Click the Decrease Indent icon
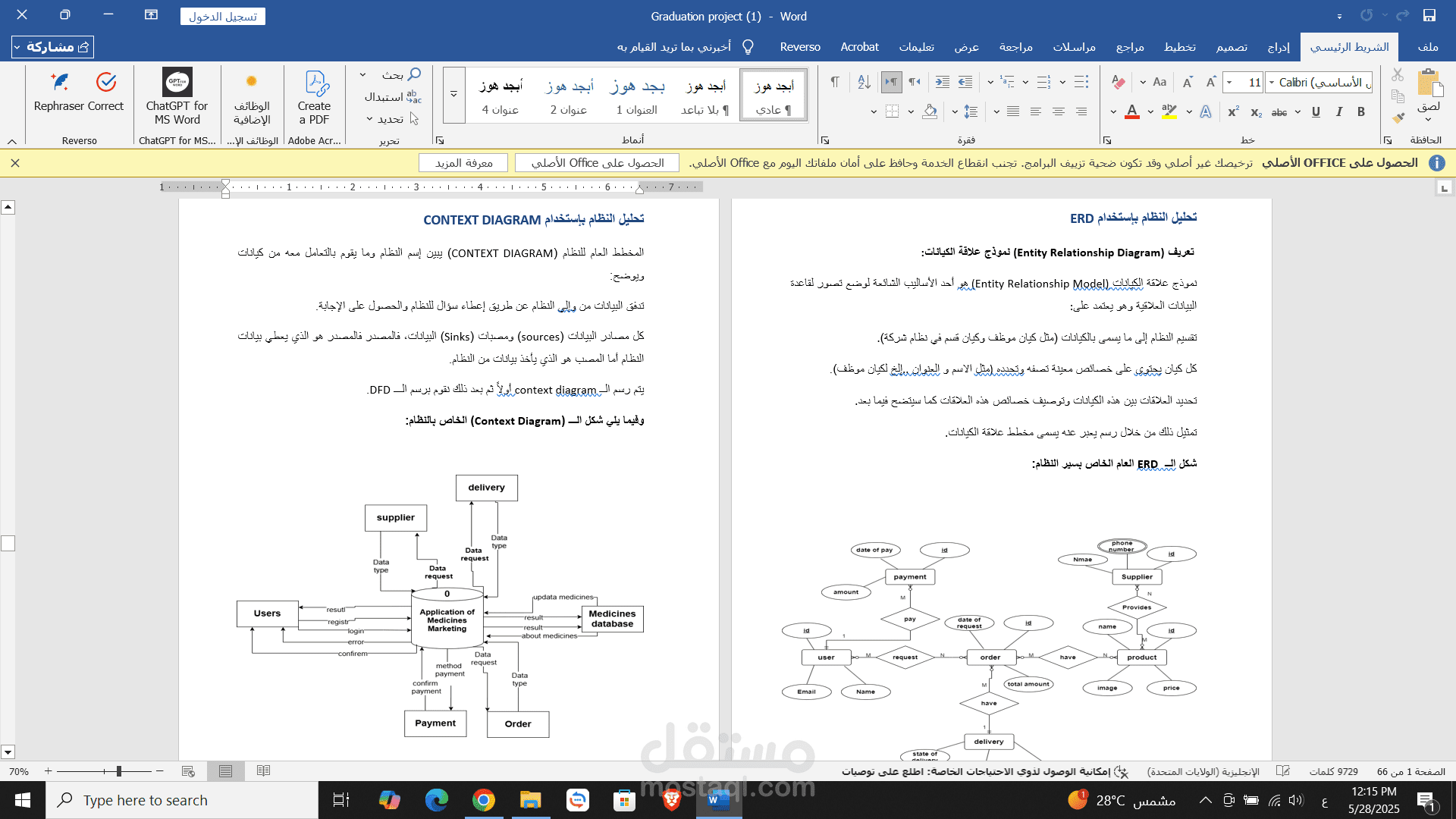Viewport: 1456px width, 819px height. tap(965, 82)
